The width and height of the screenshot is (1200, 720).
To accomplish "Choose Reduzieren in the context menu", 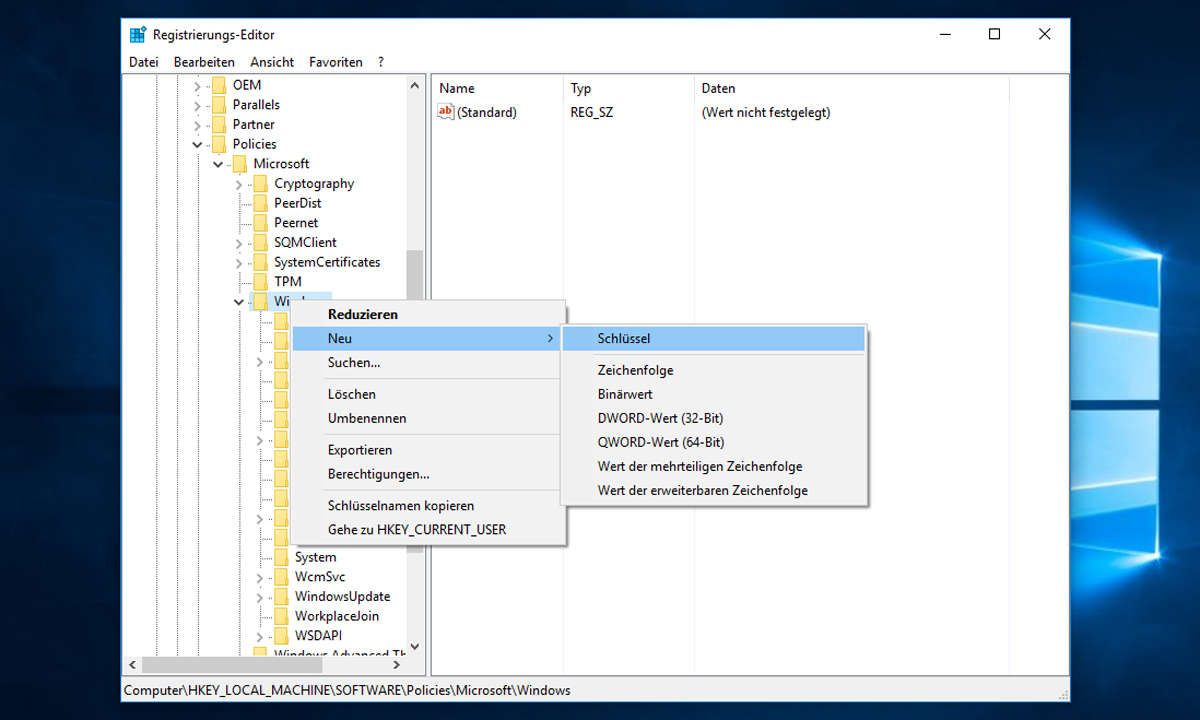I will pyautogui.click(x=430, y=314).
